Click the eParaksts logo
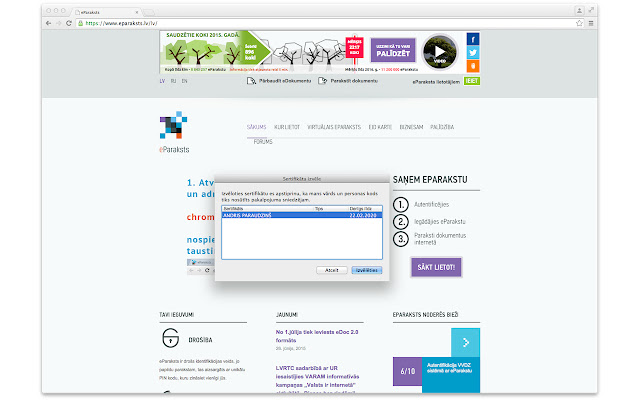 pos(174,132)
